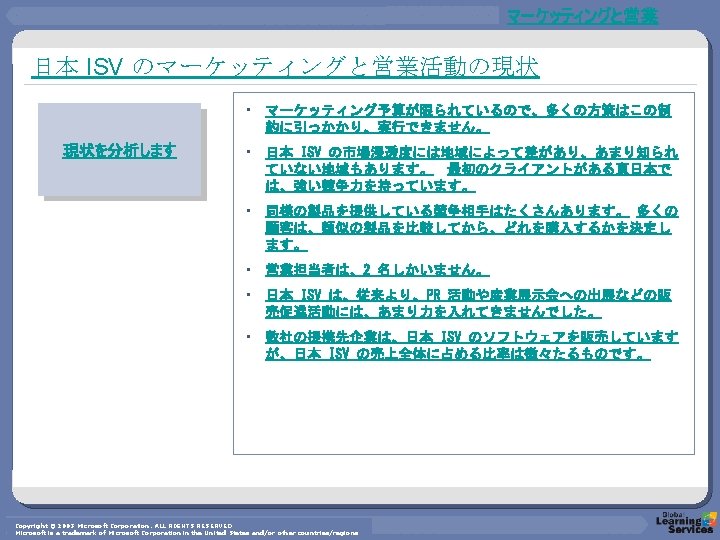Open the 多くの顧客は、類似の製品を比較 link

[x=471, y=228]
